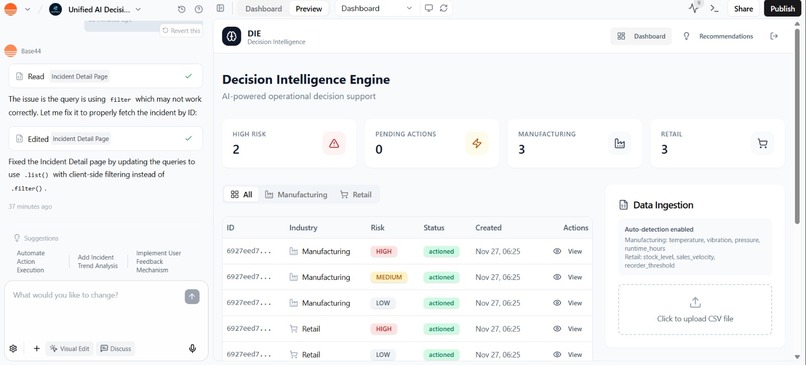Viewport: 806px width, 365px height.
Task: Send message with the arrow button
Action: 192,296
